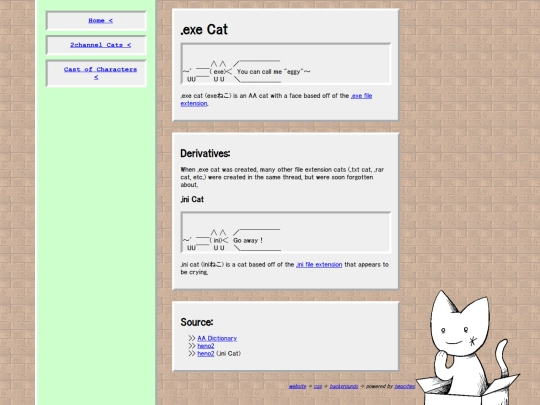Click the 'You can call me eggy' ASCII art
This screenshot has width=540, height=405.
285,64
